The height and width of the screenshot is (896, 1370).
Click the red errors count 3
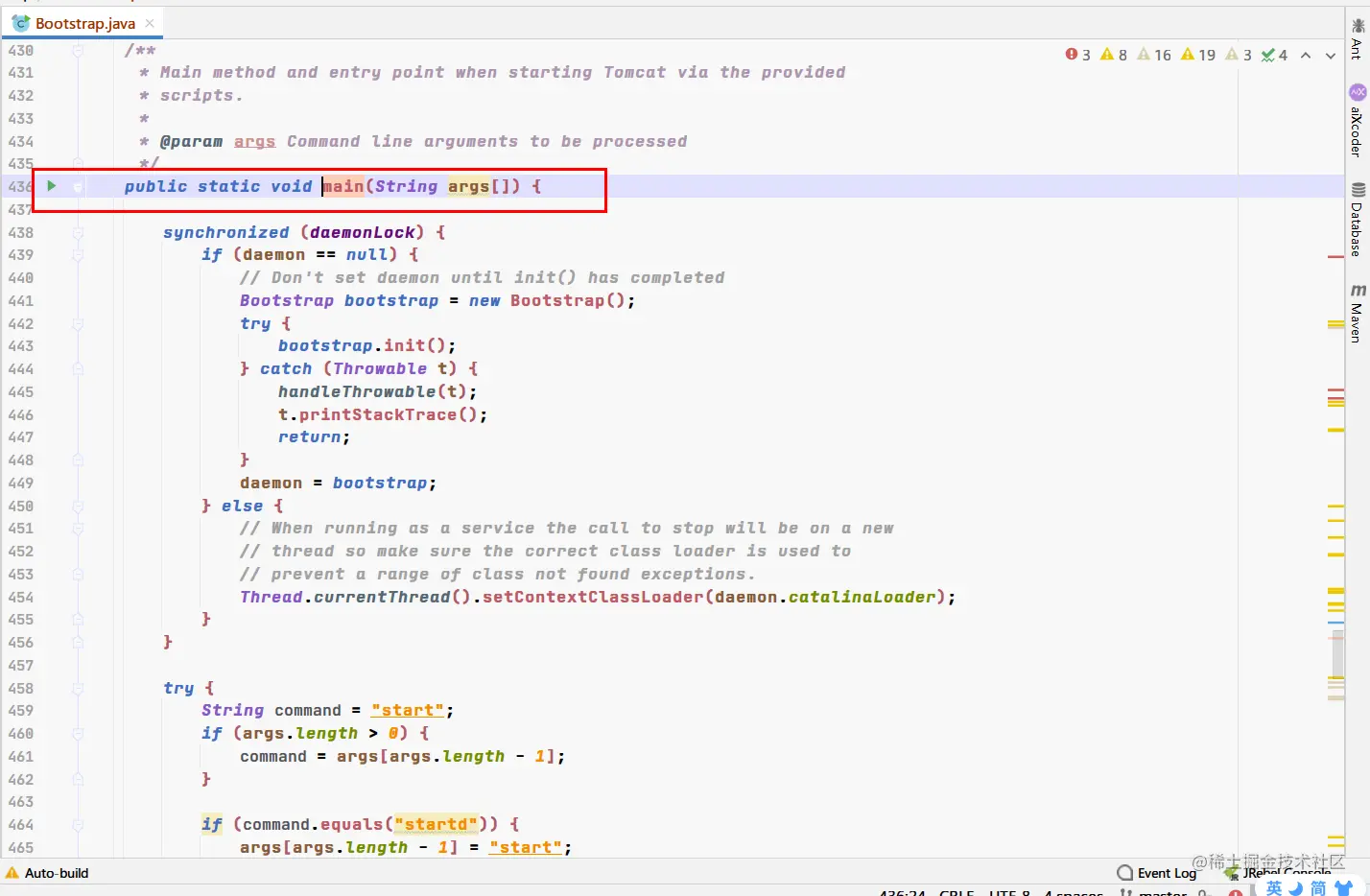tap(1078, 55)
